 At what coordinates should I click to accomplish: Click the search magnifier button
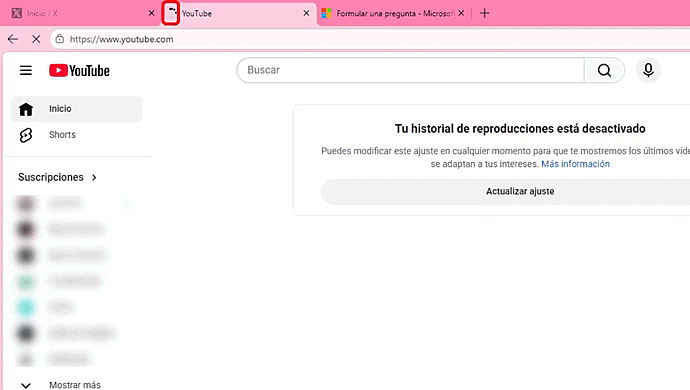point(604,70)
